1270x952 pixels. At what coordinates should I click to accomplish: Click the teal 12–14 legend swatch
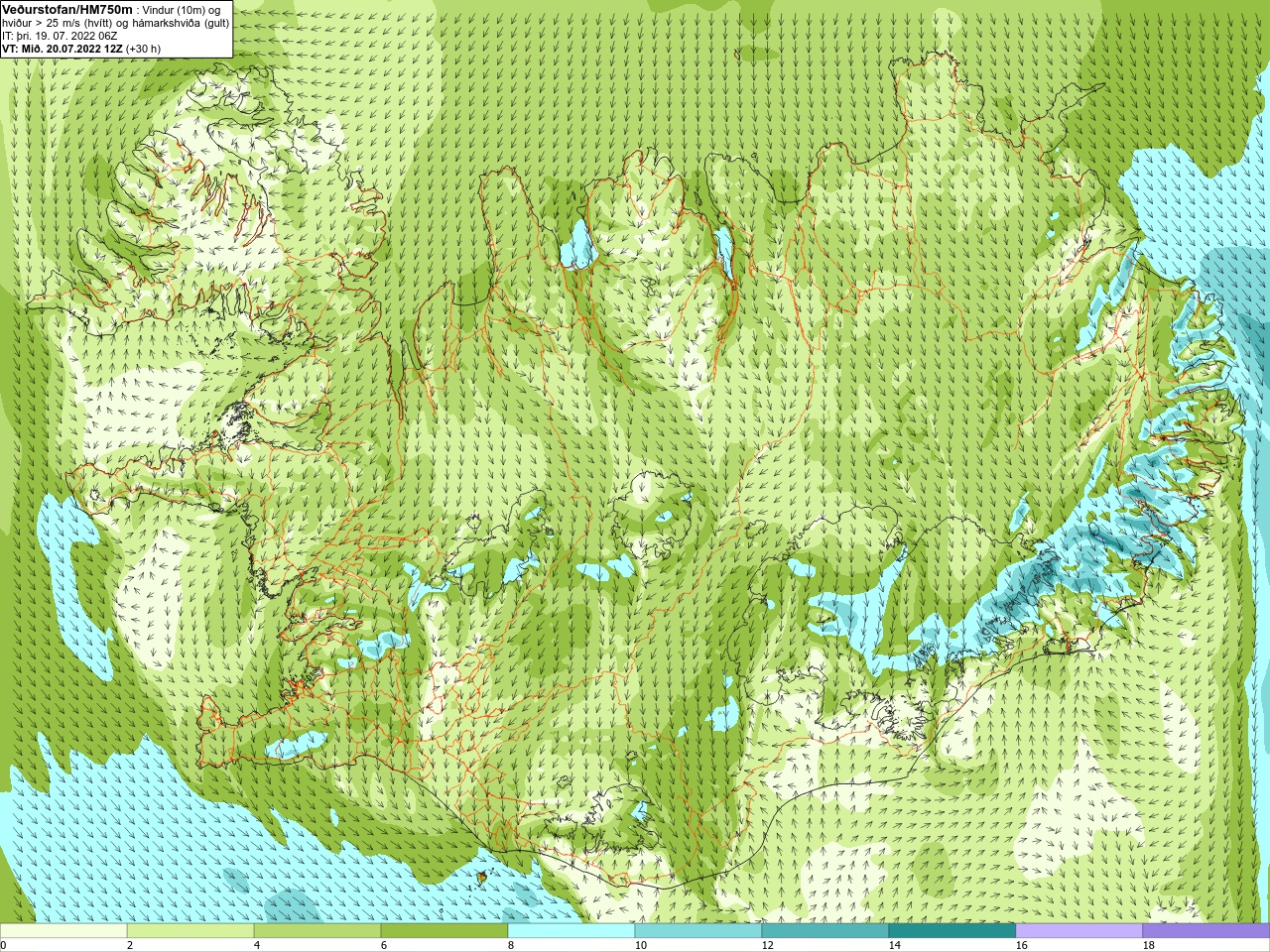pyautogui.click(x=825, y=931)
